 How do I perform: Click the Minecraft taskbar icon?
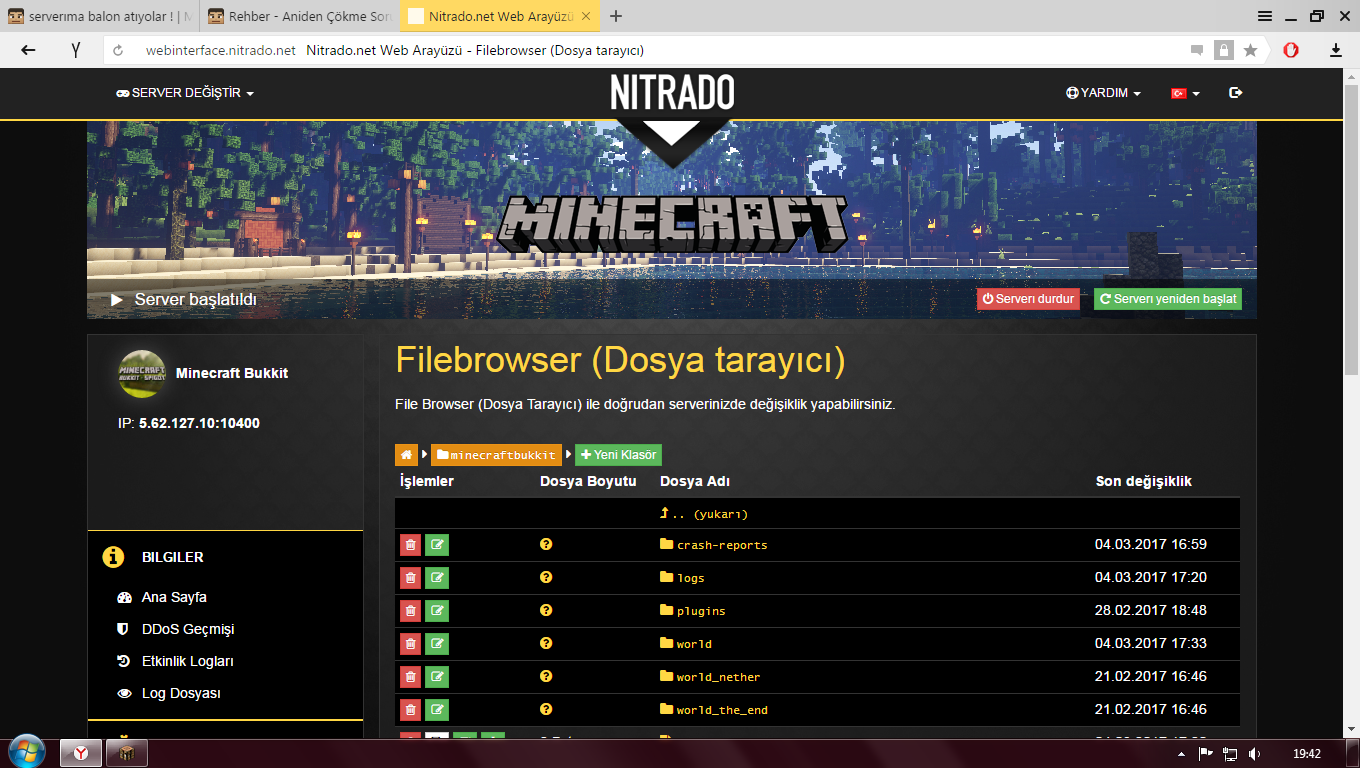[x=127, y=753]
